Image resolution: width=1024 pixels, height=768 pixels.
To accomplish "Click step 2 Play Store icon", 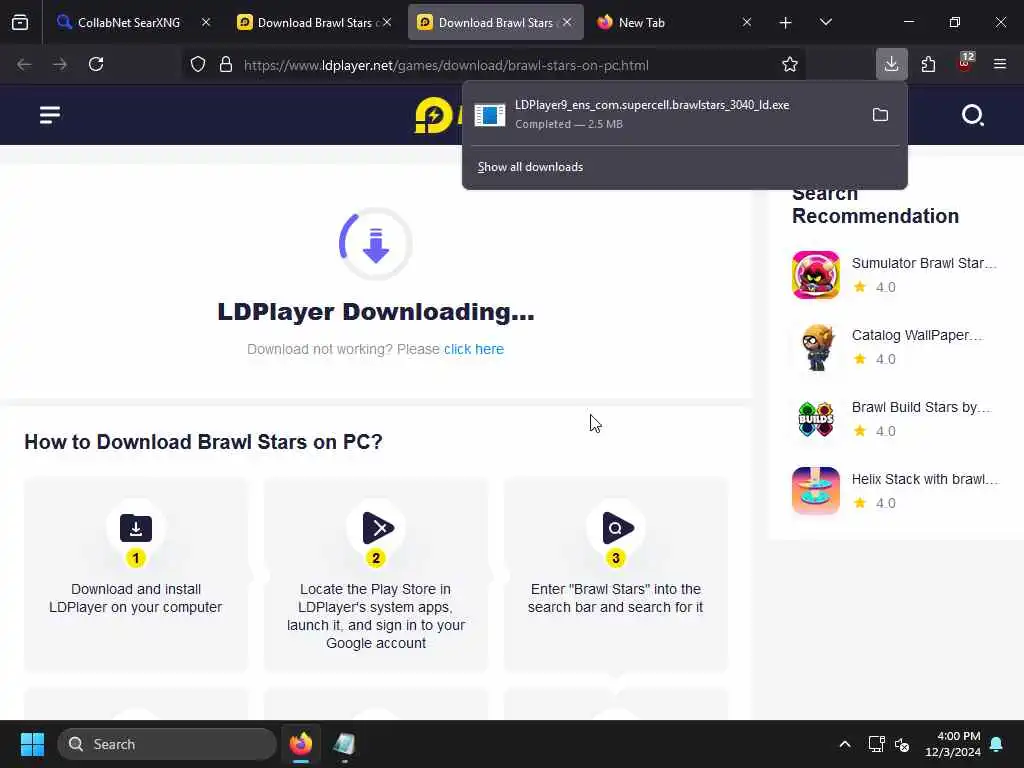I will click(377, 528).
